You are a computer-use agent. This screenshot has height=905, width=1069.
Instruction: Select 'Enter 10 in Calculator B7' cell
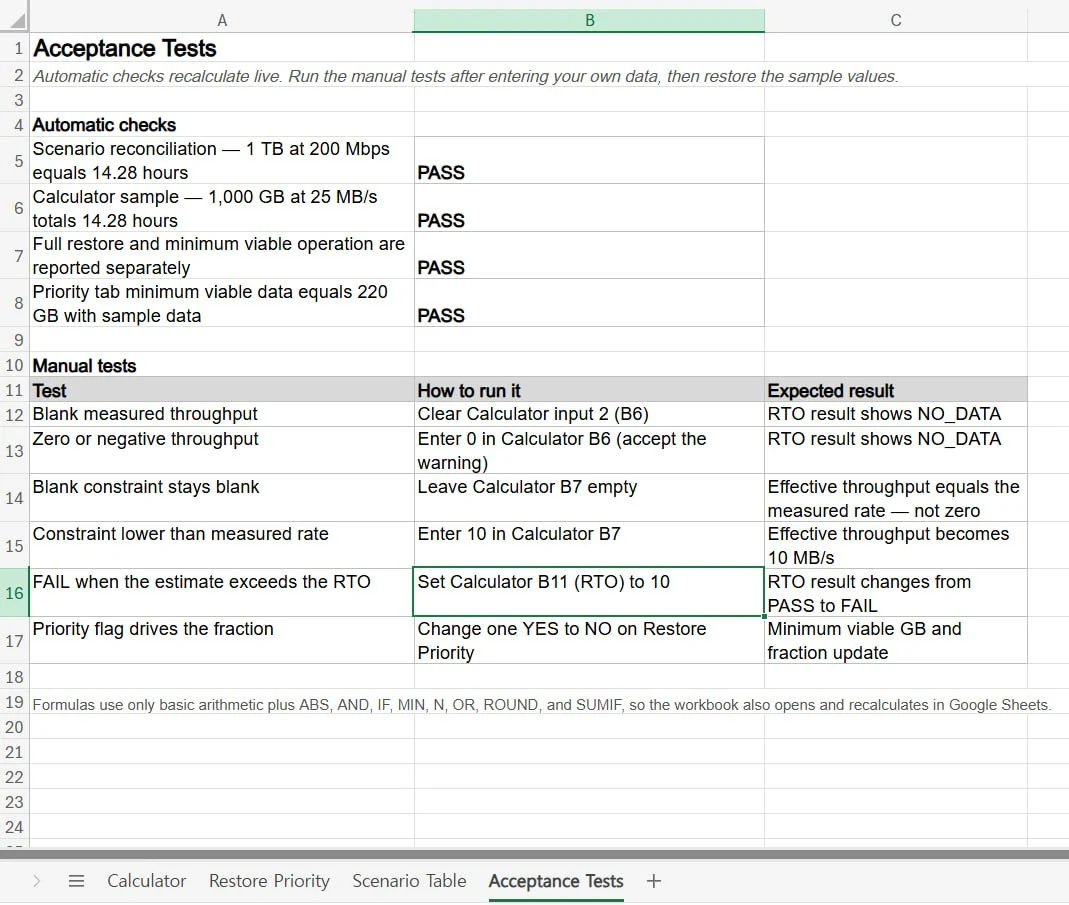point(589,545)
